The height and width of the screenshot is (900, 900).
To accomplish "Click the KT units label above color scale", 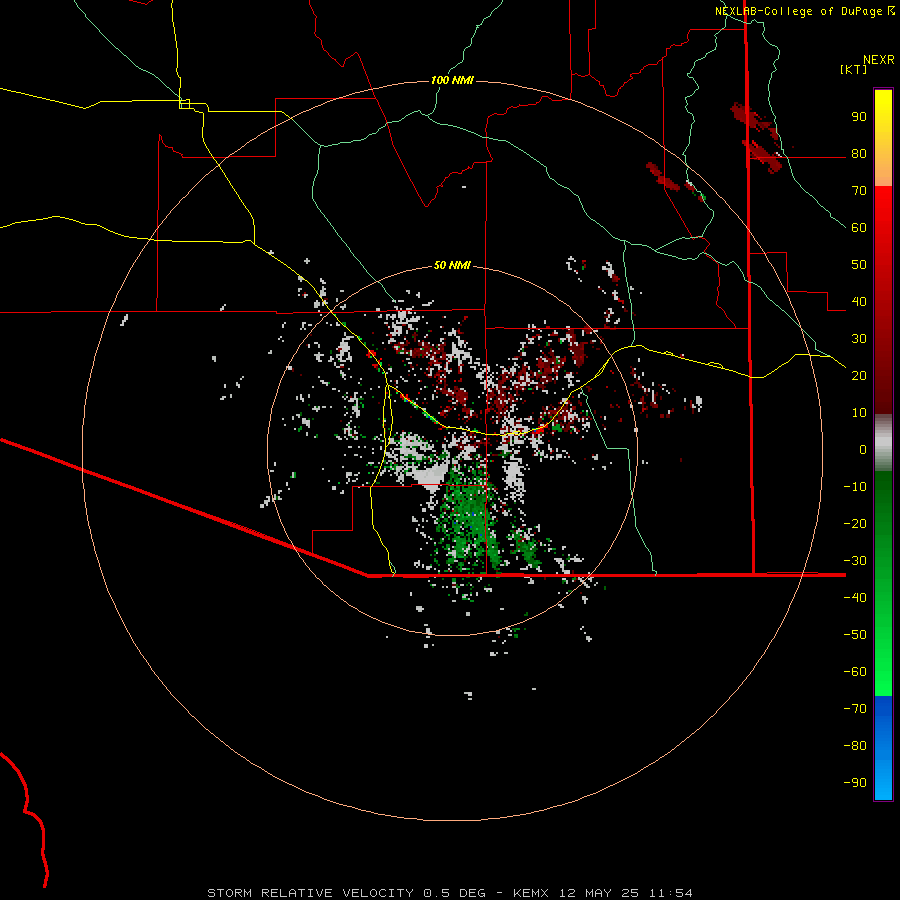I will [x=853, y=69].
